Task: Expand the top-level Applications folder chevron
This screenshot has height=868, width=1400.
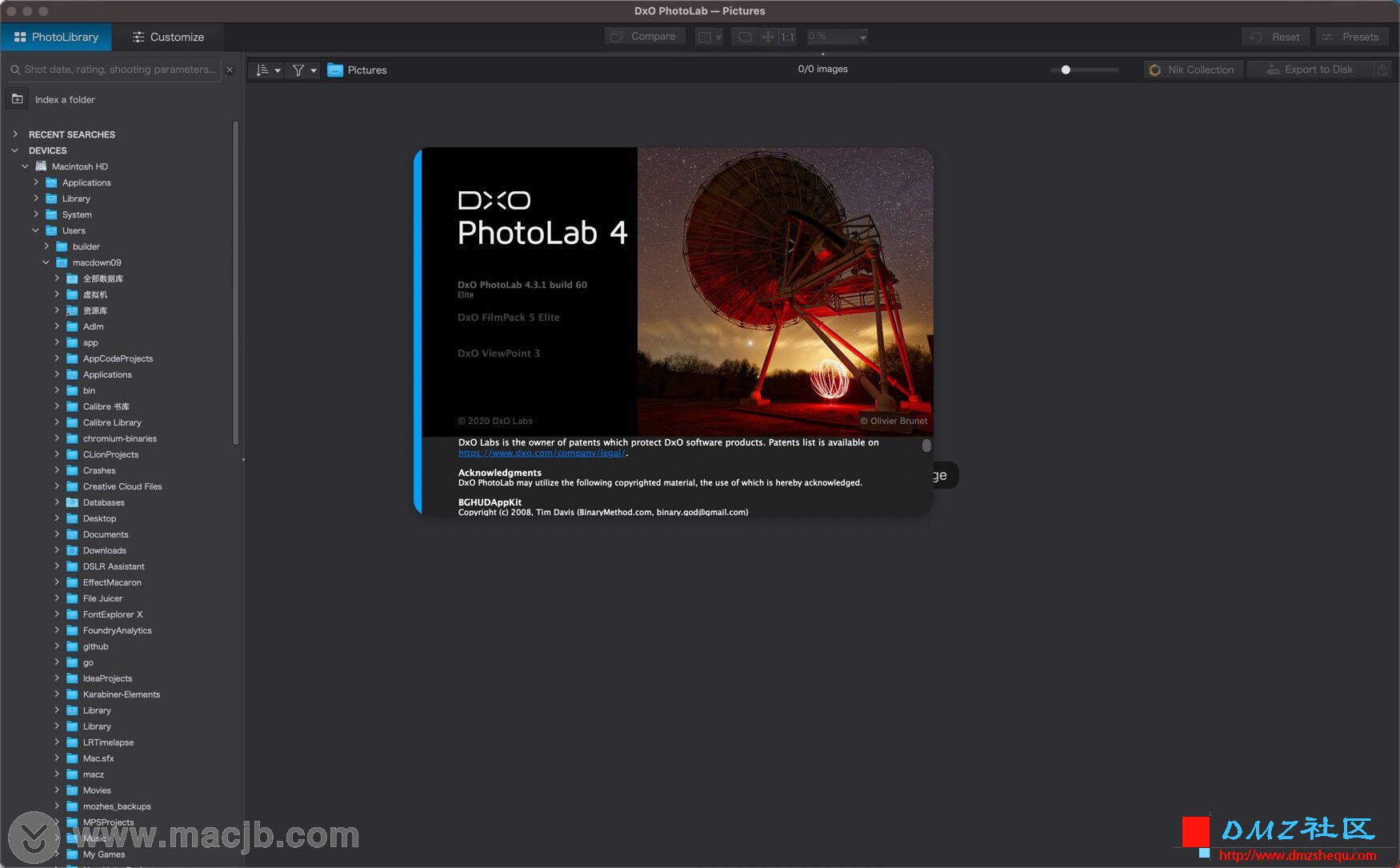Action: 36,182
